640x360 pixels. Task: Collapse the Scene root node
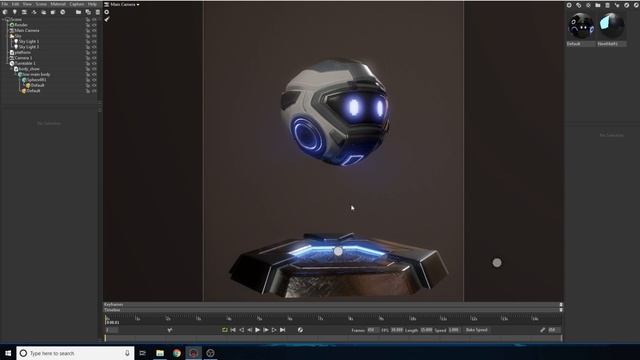pos(3,19)
